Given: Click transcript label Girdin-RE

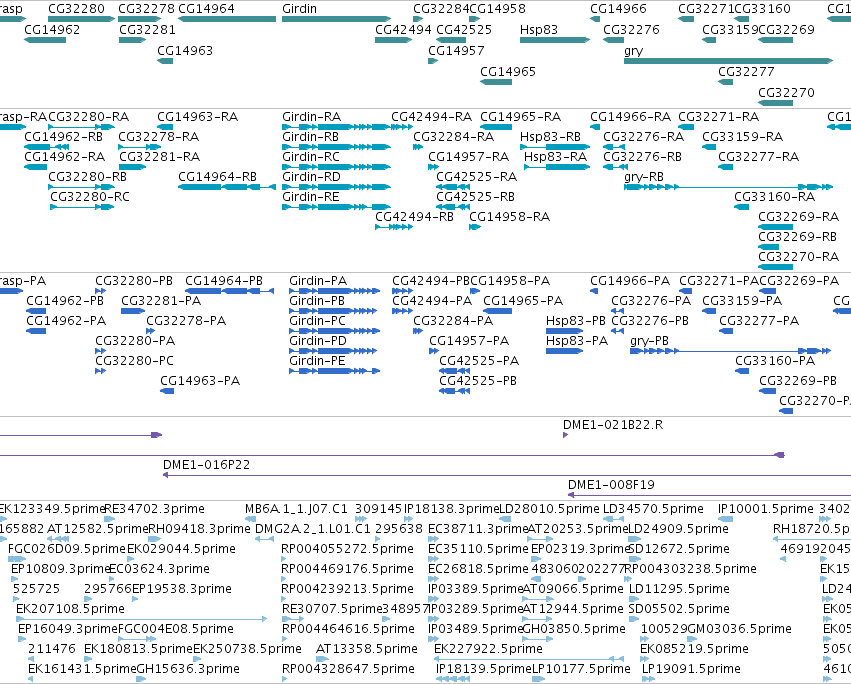Looking at the screenshot, I should 311,197.
